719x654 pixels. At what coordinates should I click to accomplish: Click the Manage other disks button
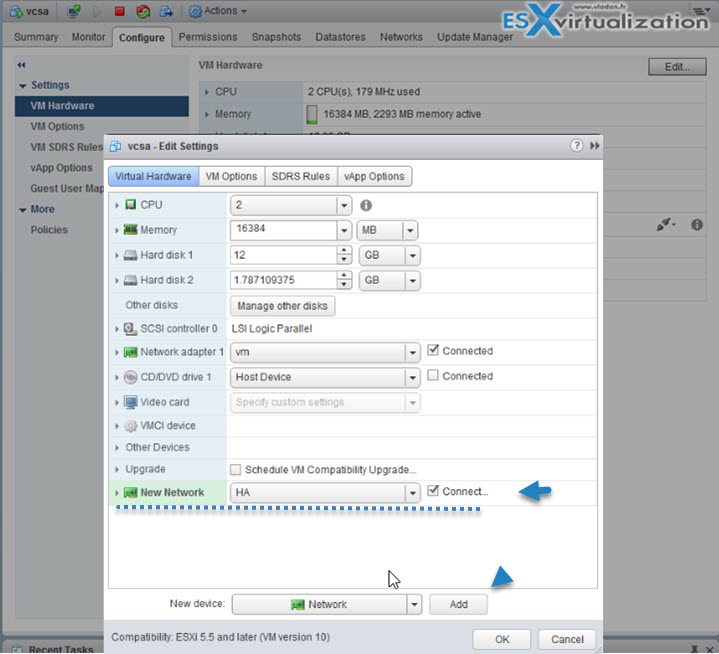281,305
